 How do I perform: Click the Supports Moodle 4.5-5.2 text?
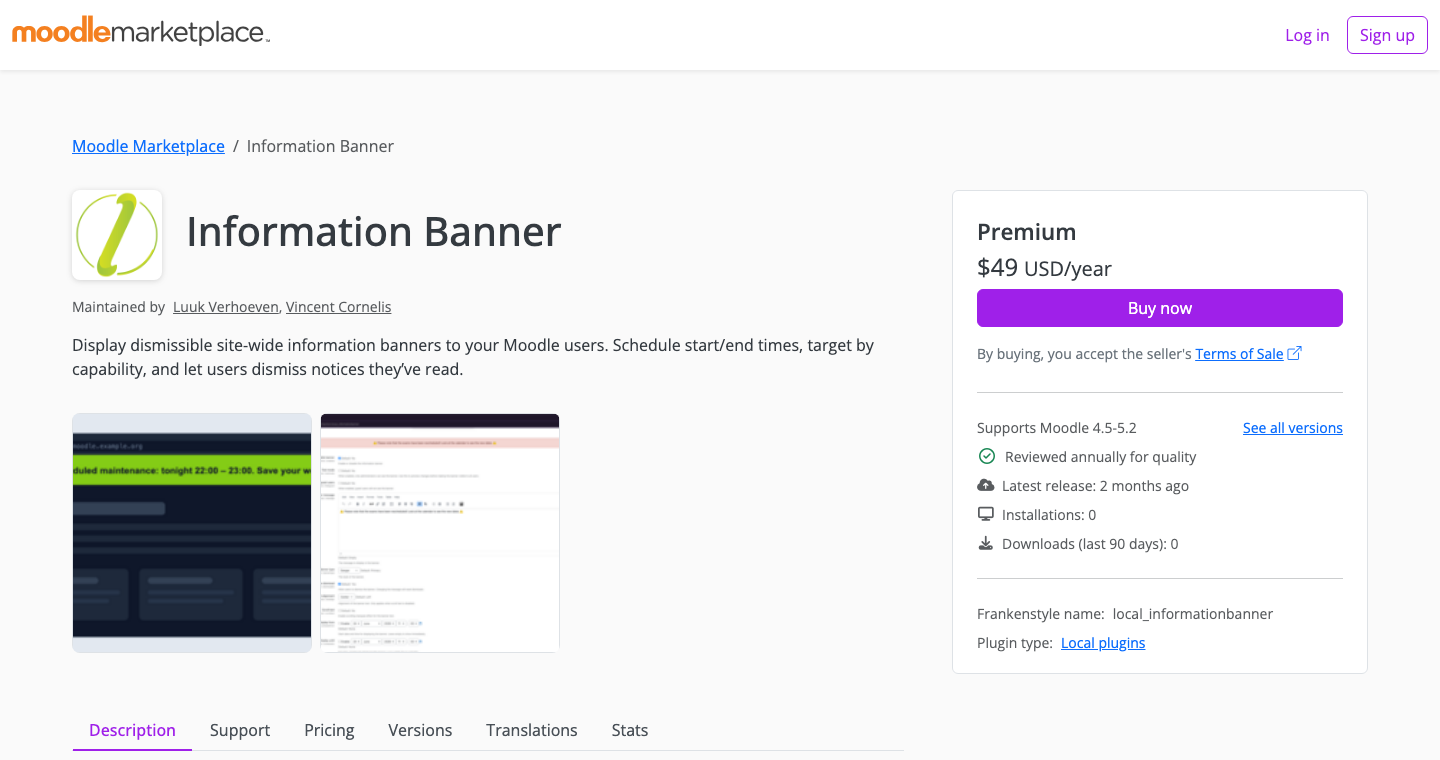click(x=1056, y=428)
